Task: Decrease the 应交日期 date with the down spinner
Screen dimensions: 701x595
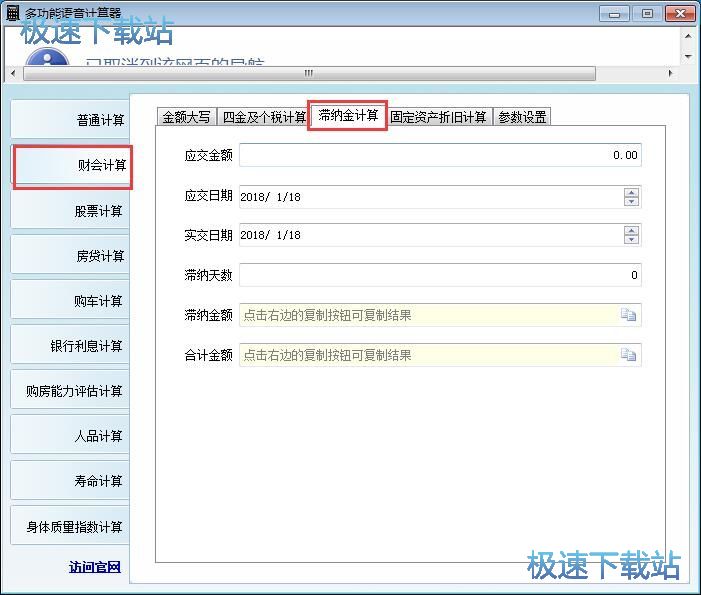Action: click(631, 202)
